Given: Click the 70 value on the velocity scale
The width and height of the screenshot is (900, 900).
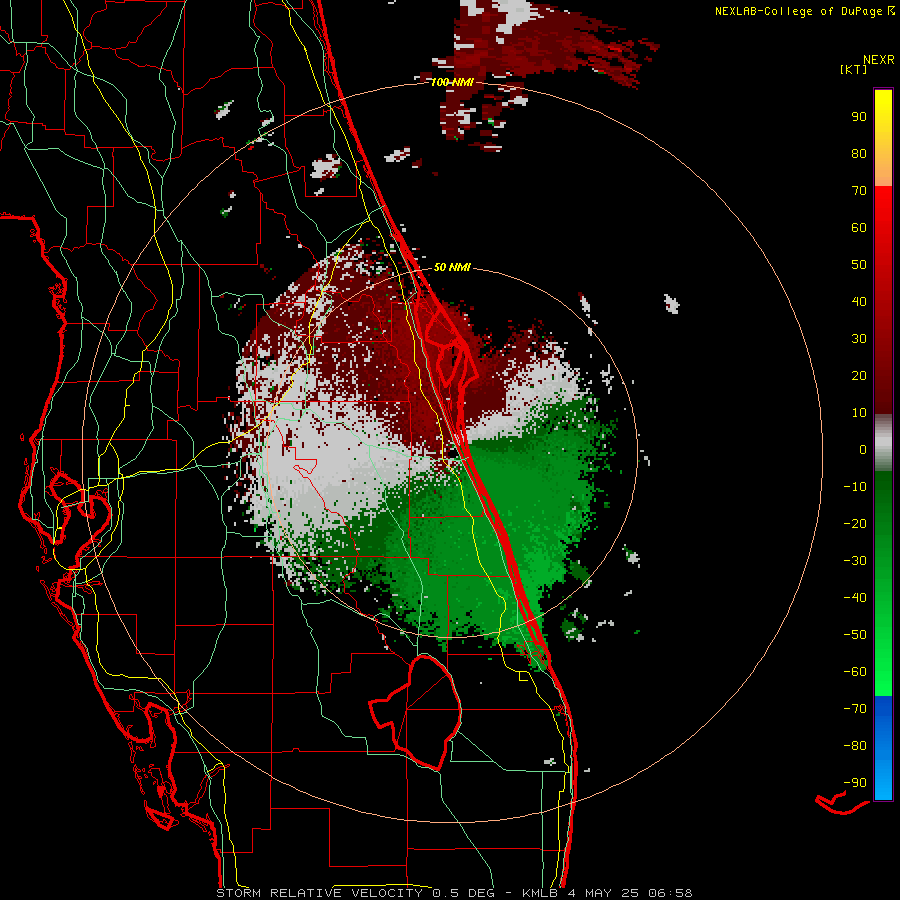Looking at the screenshot, I should pyautogui.click(x=859, y=191).
